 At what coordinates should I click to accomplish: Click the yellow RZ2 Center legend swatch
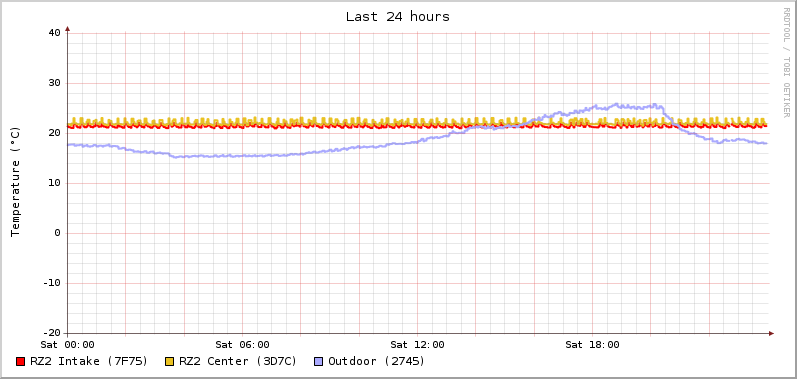(x=170, y=362)
